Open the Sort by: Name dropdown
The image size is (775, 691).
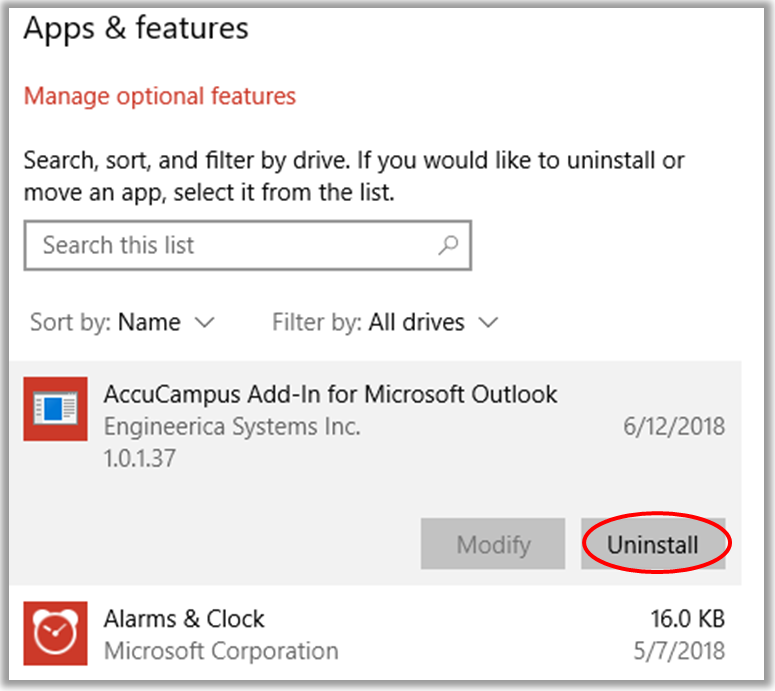(122, 322)
